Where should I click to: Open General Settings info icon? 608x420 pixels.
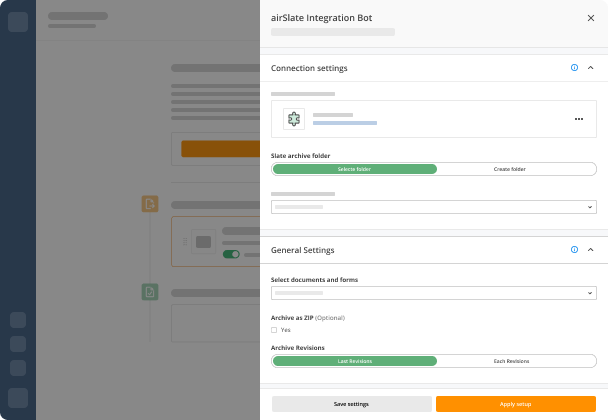click(x=574, y=249)
